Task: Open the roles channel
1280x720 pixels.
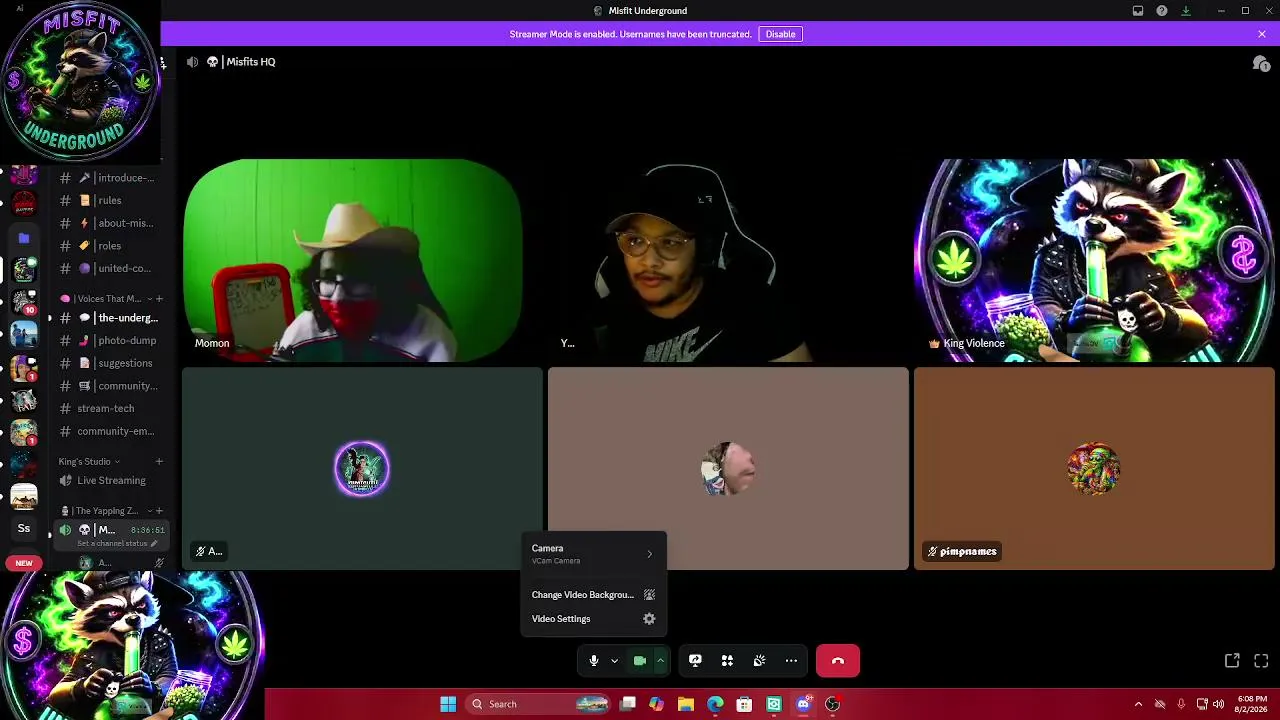Action: [110, 246]
